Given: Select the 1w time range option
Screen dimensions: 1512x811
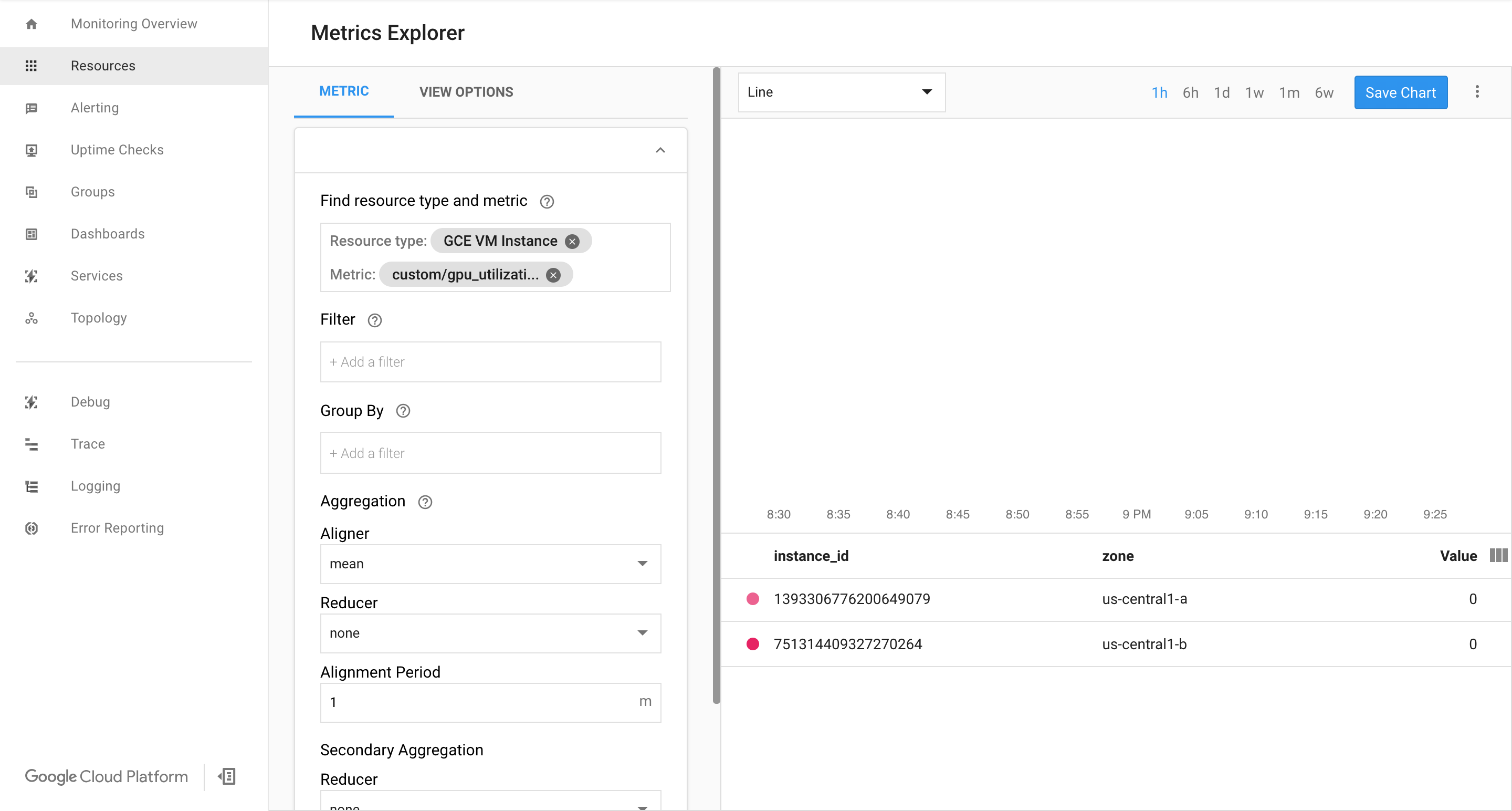Looking at the screenshot, I should [x=1253, y=92].
